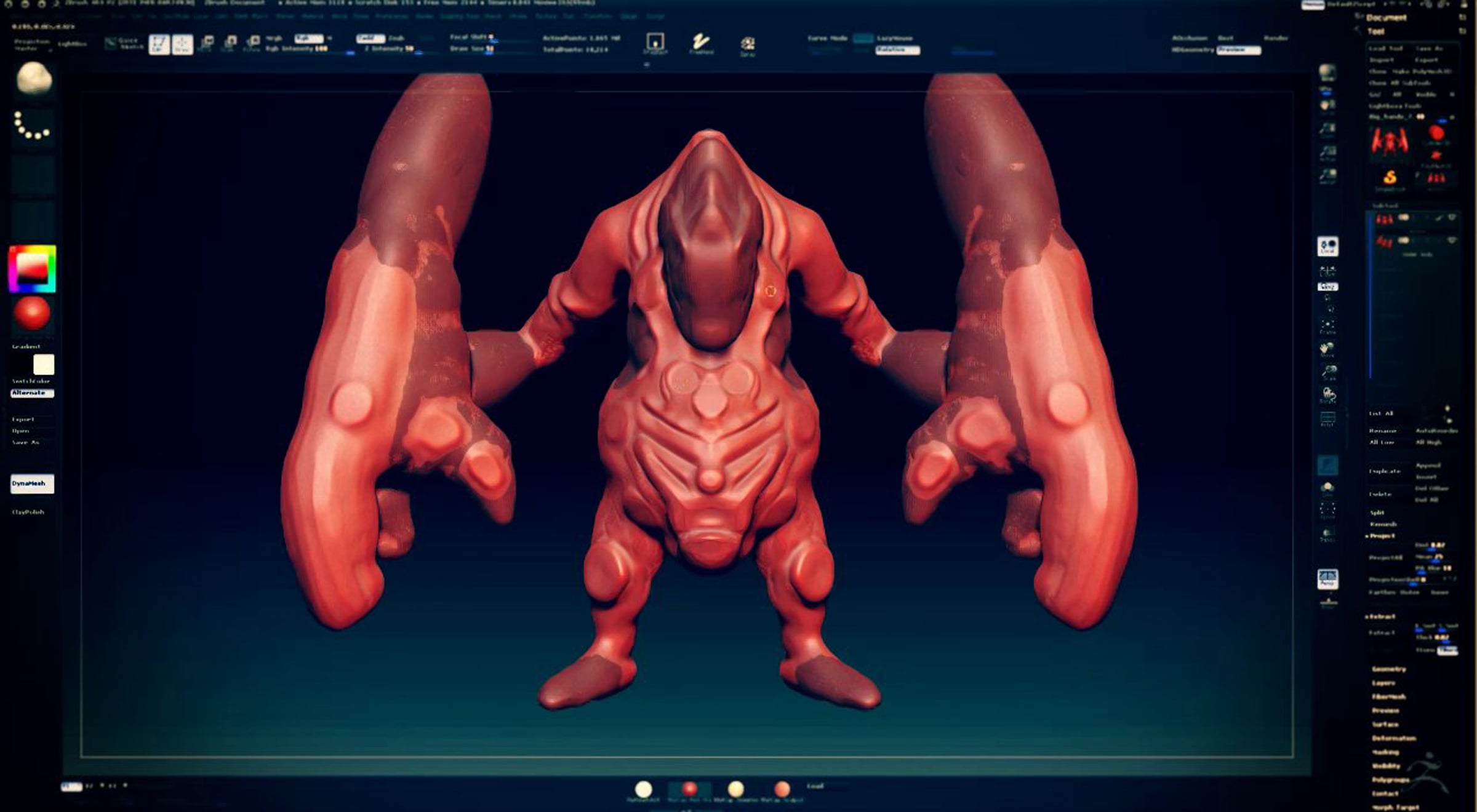1477x812 pixels.
Task: Click the Move view hand icon
Action: (x=1327, y=349)
